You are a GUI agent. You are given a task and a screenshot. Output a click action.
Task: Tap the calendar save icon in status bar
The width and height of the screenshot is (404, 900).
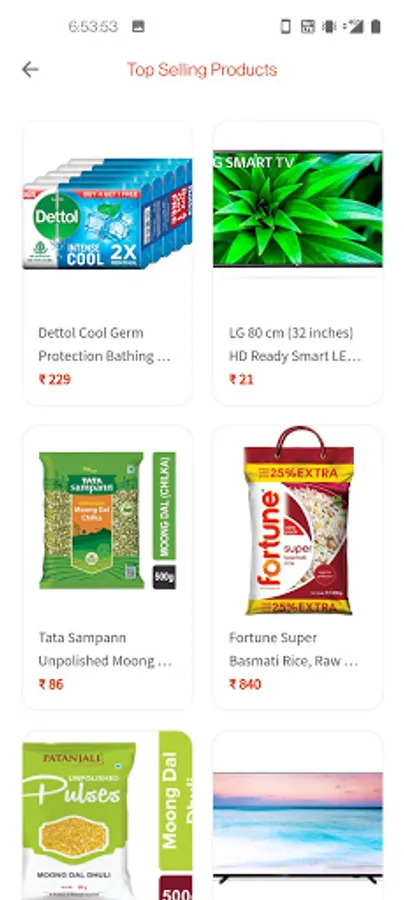pyautogui.click(x=308, y=26)
